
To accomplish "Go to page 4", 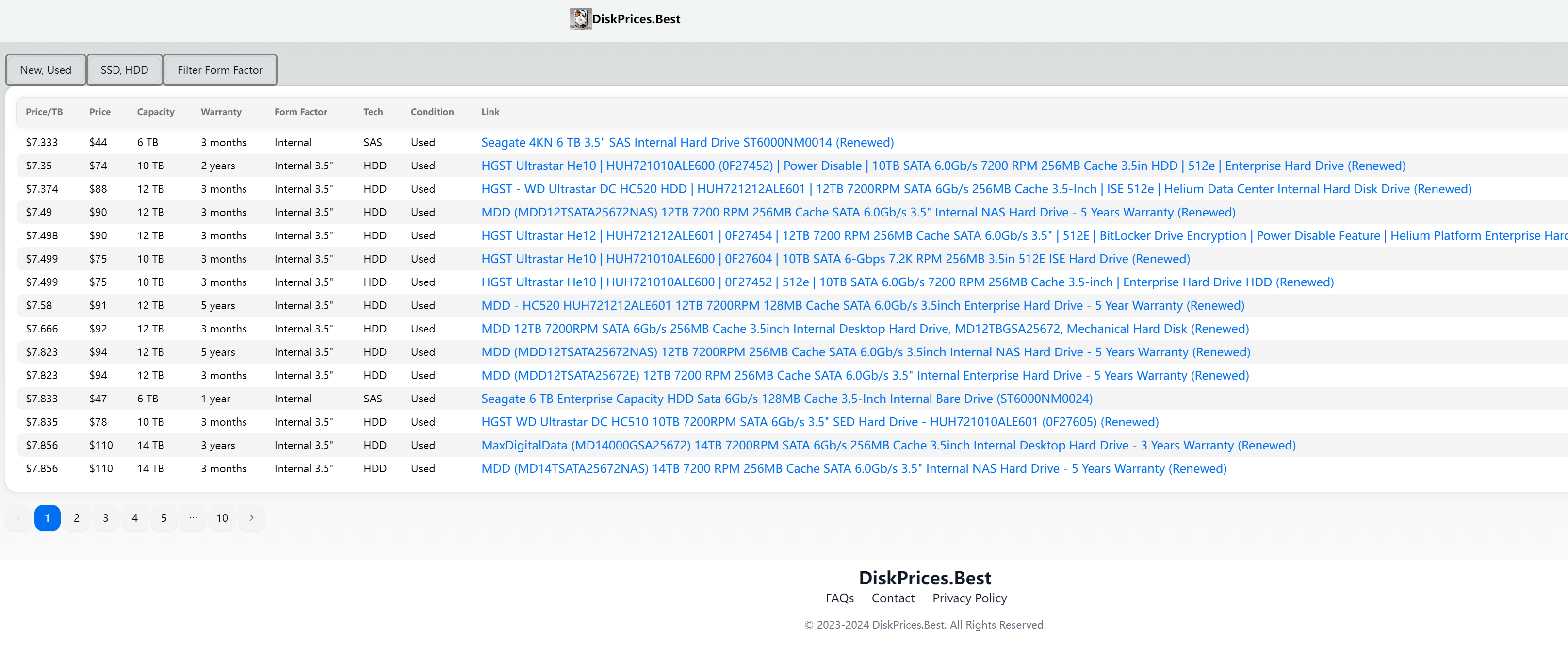I will [135, 517].
